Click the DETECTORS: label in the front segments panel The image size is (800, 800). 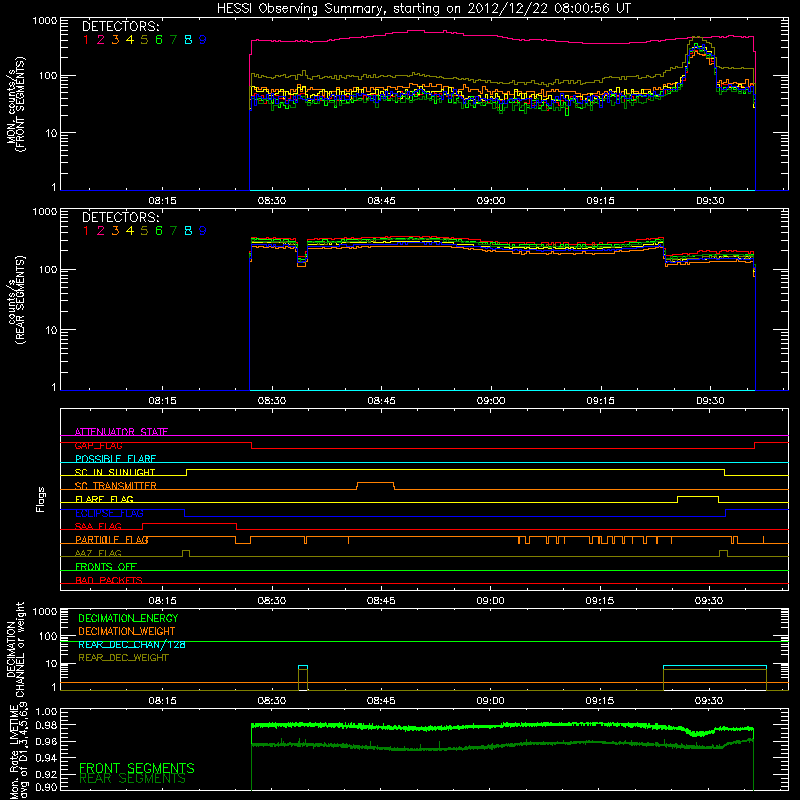pos(121,27)
